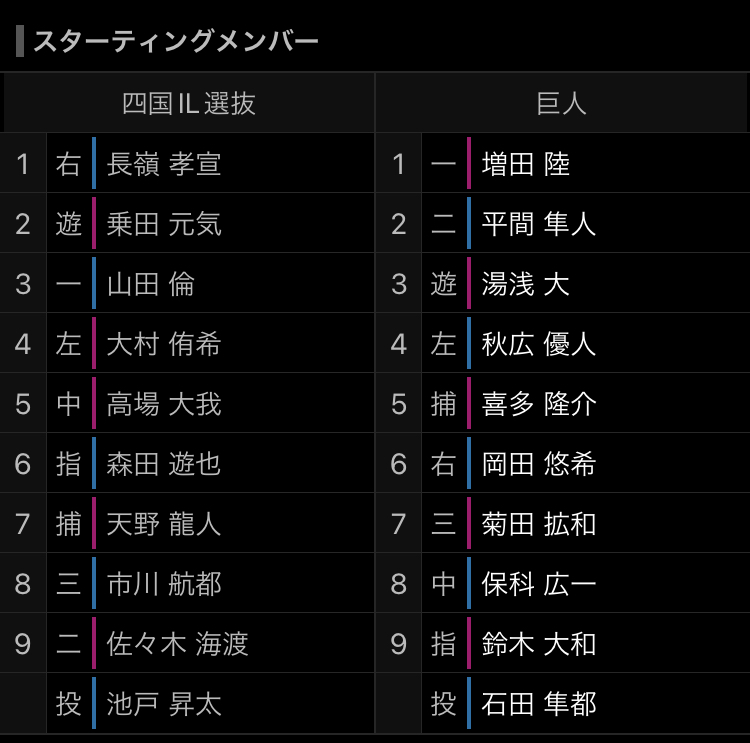The height and width of the screenshot is (743, 750).
Task: Tap Giants batter 平間 隼人
Action: pos(539,224)
